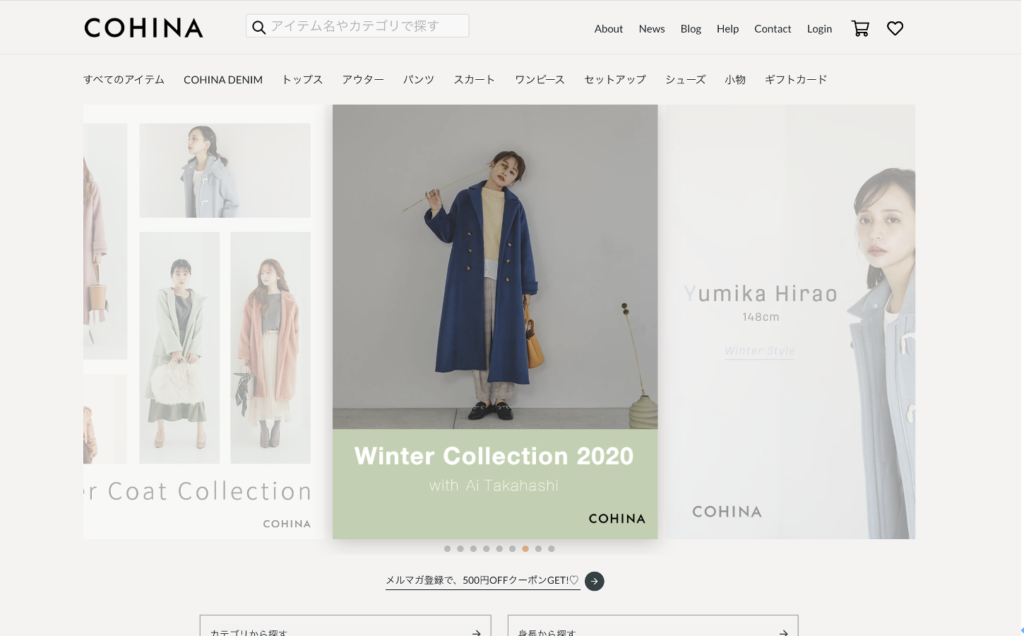Follow the メルマガ登録 500円OFF coupon link
Screen dimensions: 1024x636
click(x=482, y=580)
